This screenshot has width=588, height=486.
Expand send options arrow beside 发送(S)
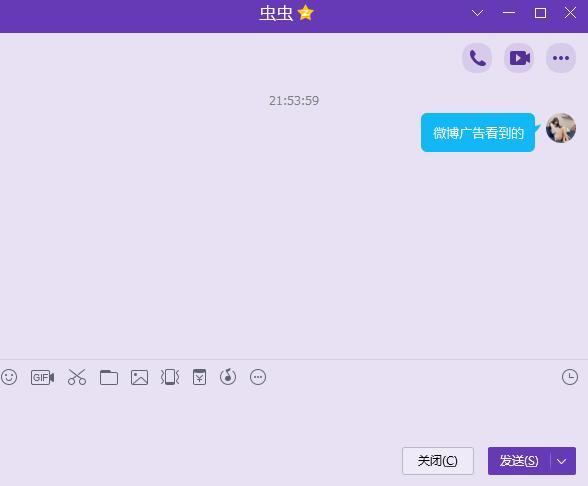562,461
